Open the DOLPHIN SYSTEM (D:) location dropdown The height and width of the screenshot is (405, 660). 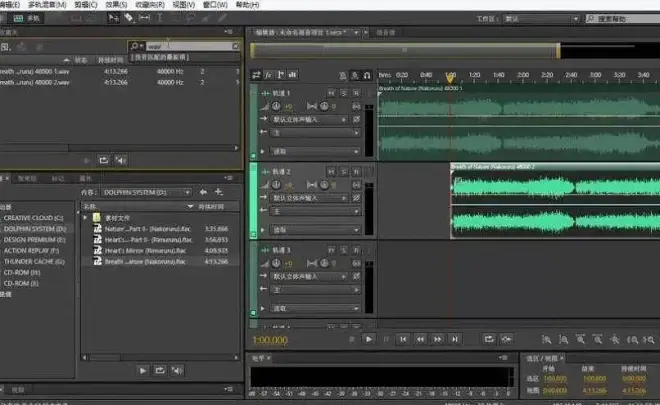(144, 191)
